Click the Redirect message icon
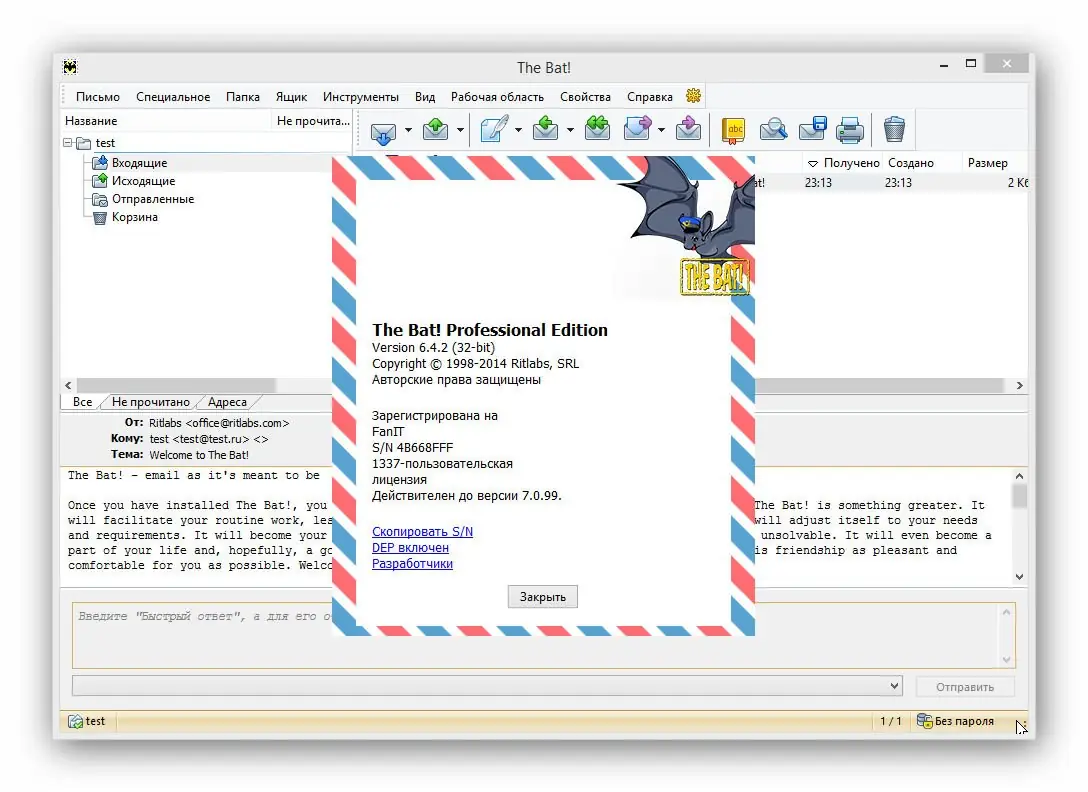 [688, 129]
